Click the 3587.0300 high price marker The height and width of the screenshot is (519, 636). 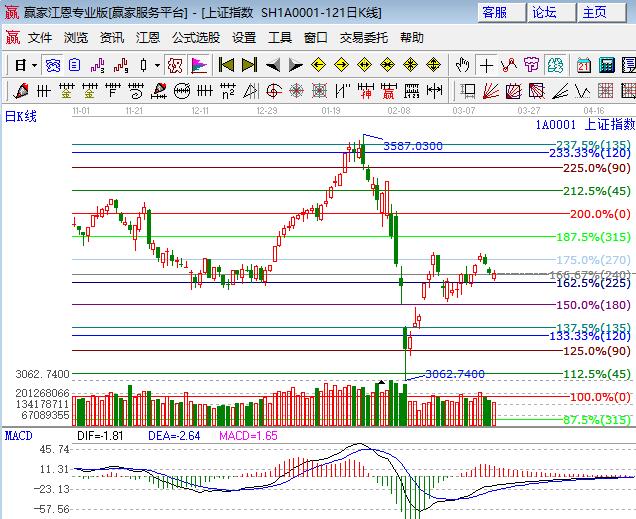coord(412,146)
